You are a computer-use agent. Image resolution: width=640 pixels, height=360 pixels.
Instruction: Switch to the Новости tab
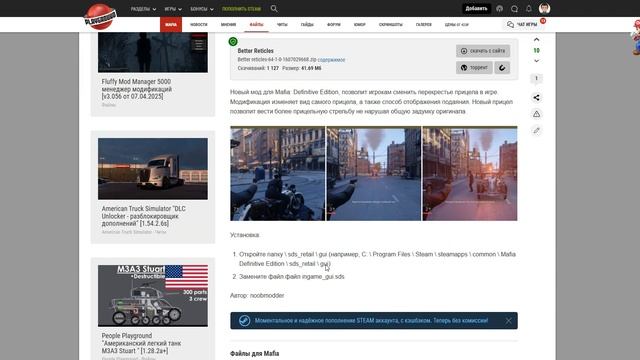pos(199,25)
